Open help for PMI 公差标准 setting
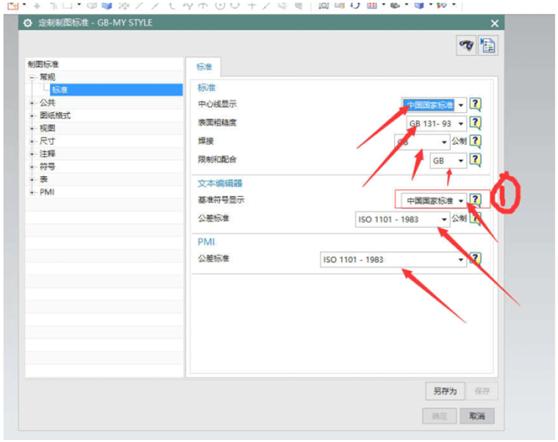 [475, 259]
